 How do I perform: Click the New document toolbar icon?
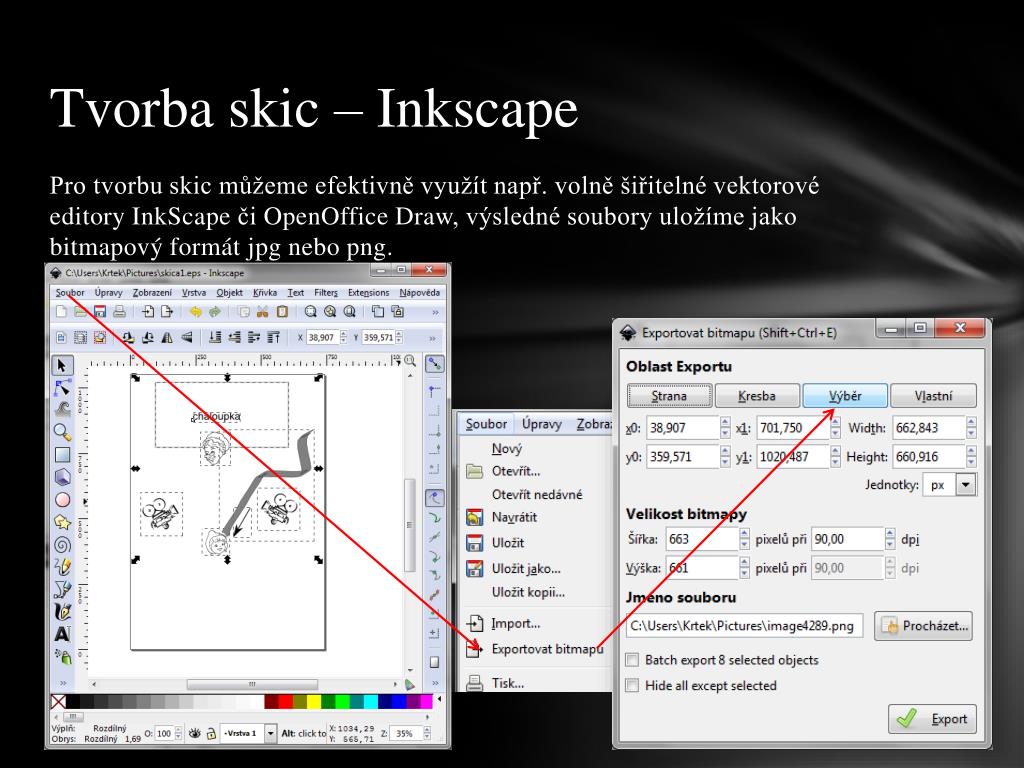pos(61,312)
